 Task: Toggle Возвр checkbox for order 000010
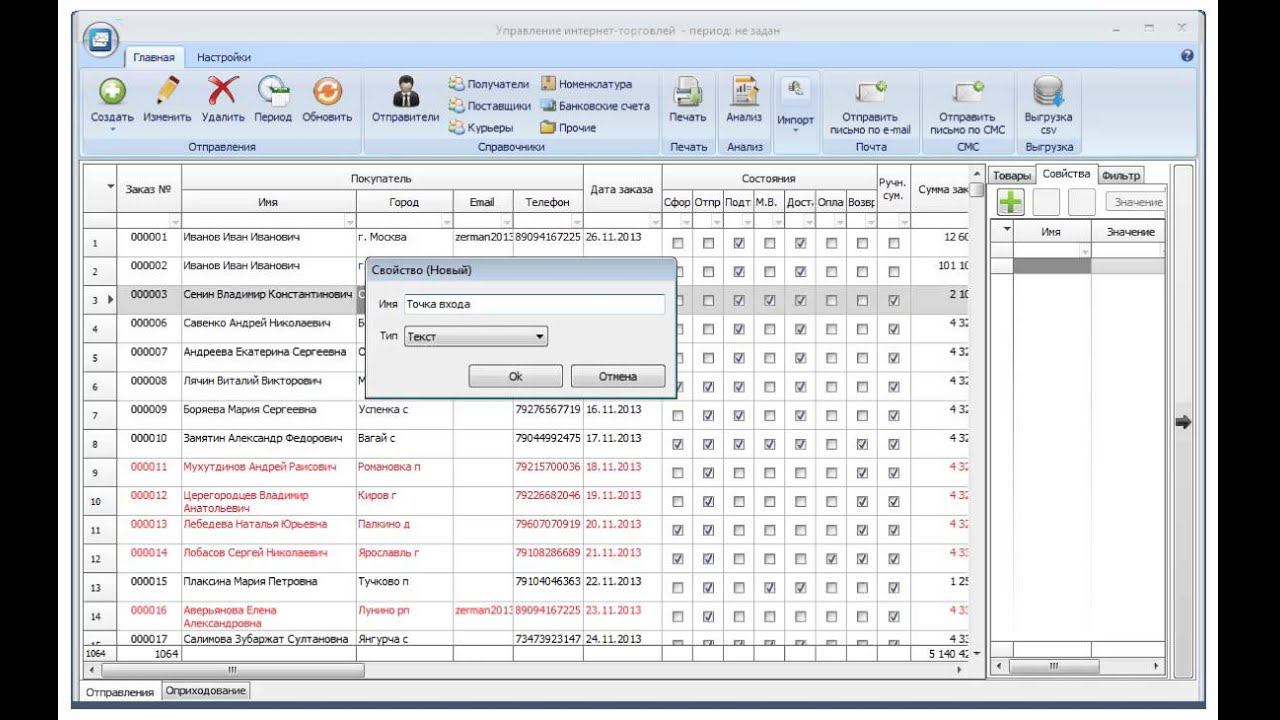(862, 444)
